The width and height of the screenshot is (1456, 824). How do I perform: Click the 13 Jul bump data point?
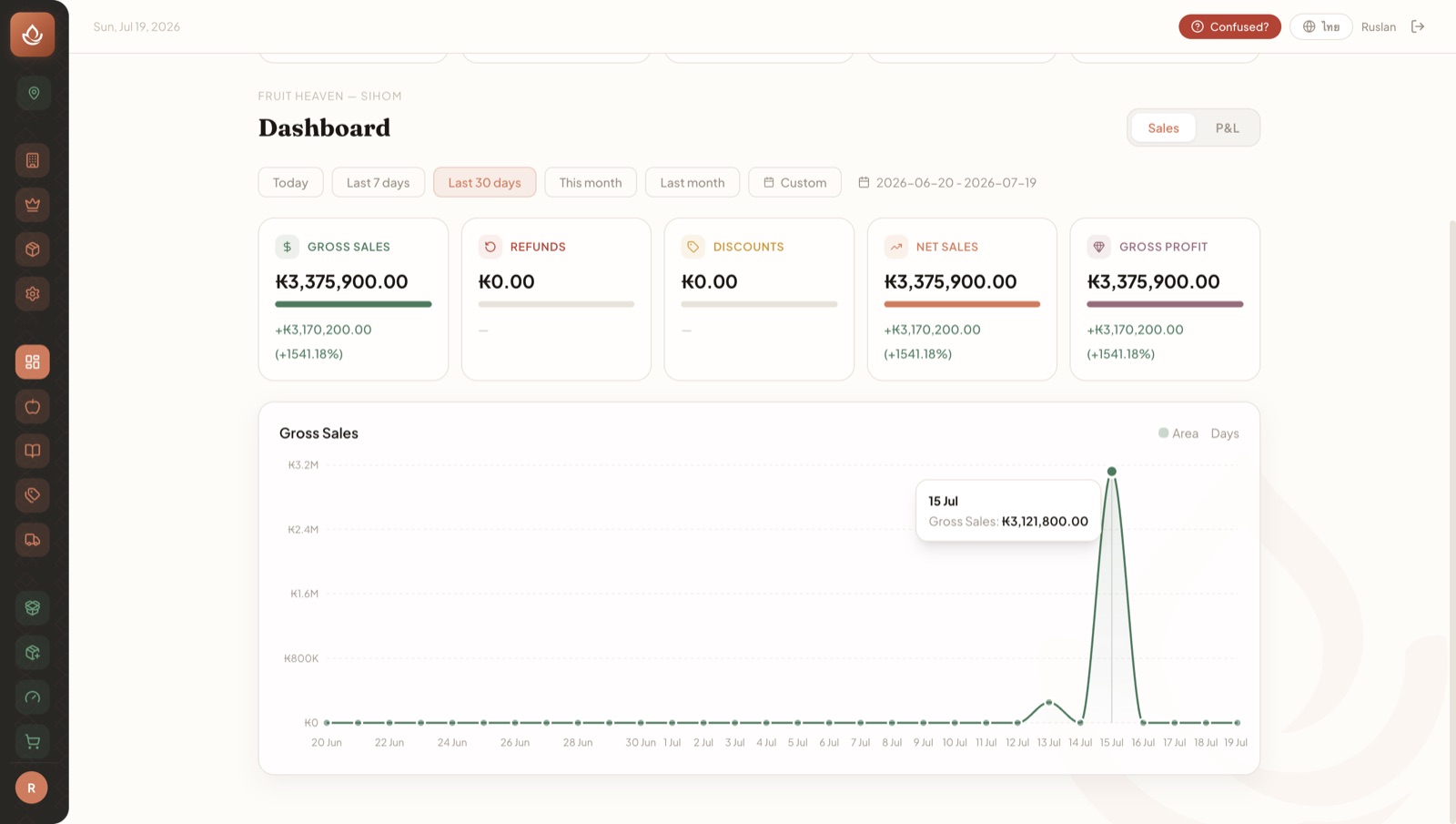pos(1049,702)
